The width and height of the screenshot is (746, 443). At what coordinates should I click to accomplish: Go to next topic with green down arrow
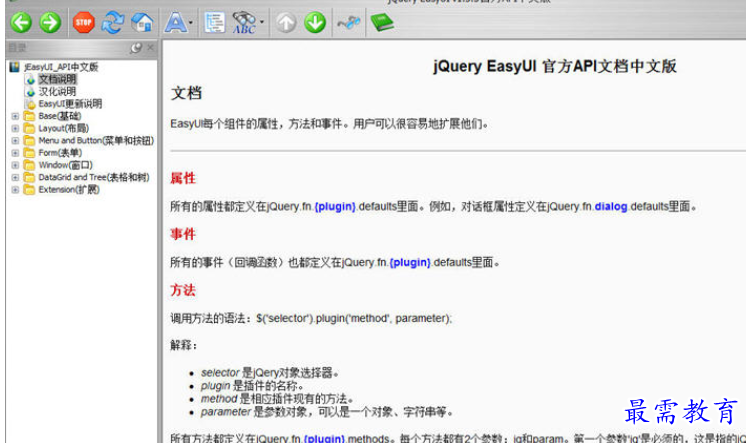[x=315, y=22]
